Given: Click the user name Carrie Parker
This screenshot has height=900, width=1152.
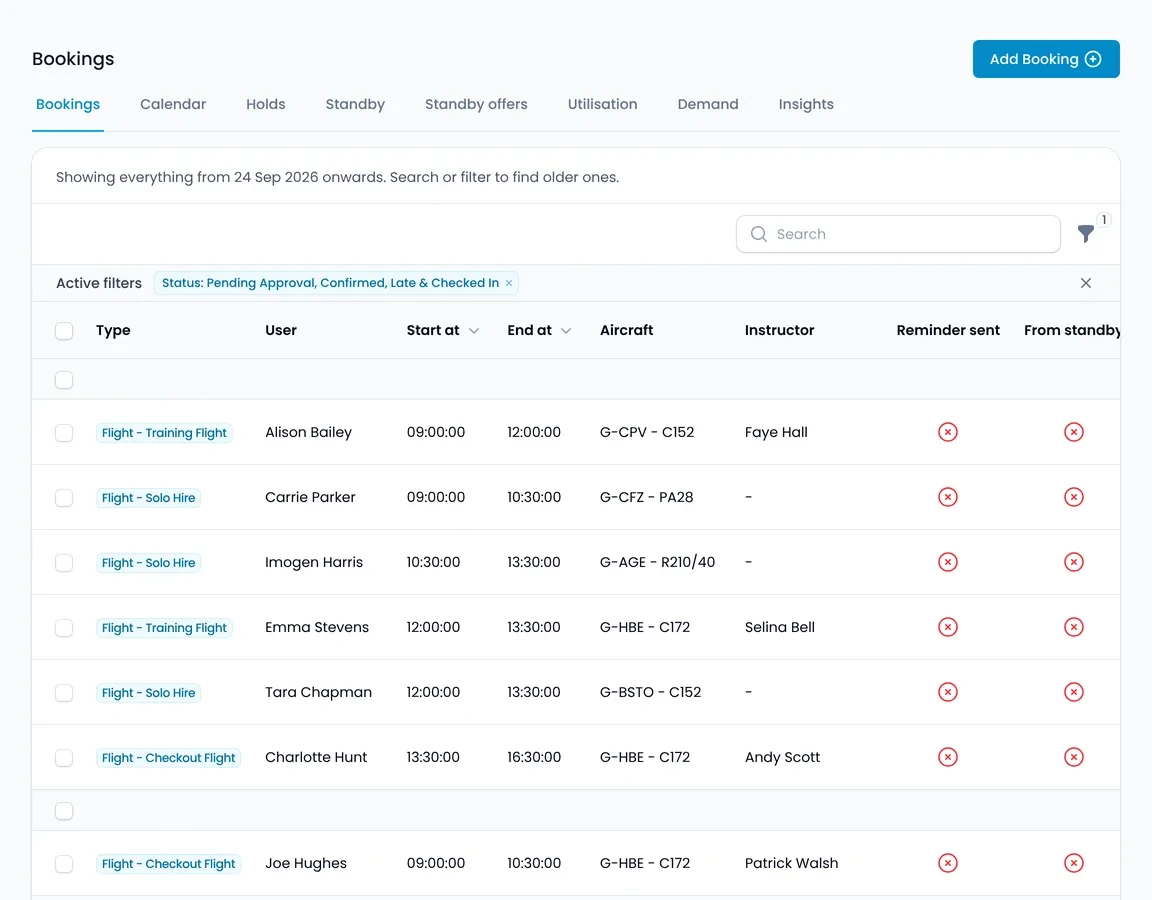Looking at the screenshot, I should (x=310, y=497).
